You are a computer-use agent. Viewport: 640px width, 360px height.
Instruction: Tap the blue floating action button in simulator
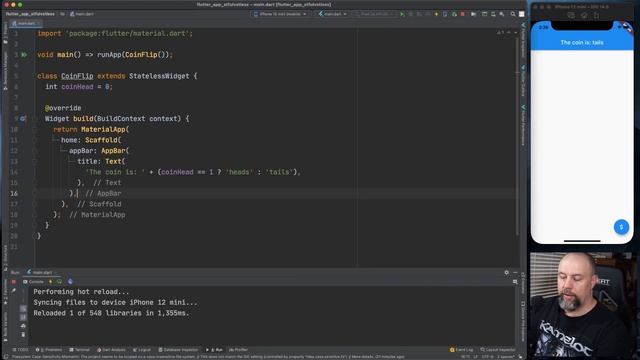pyautogui.click(x=621, y=227)
